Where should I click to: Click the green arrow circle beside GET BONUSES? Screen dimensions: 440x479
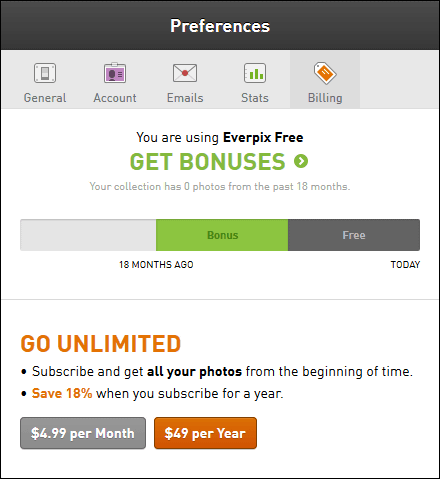point(301,161)
